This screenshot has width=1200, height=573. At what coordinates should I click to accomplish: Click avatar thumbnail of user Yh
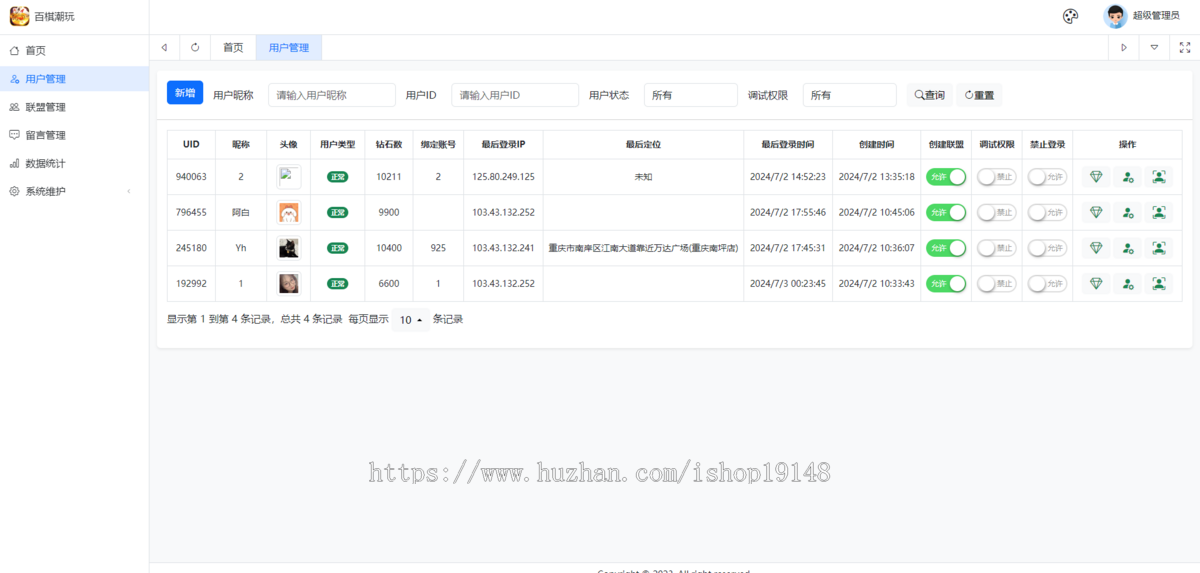coord(289,248)
